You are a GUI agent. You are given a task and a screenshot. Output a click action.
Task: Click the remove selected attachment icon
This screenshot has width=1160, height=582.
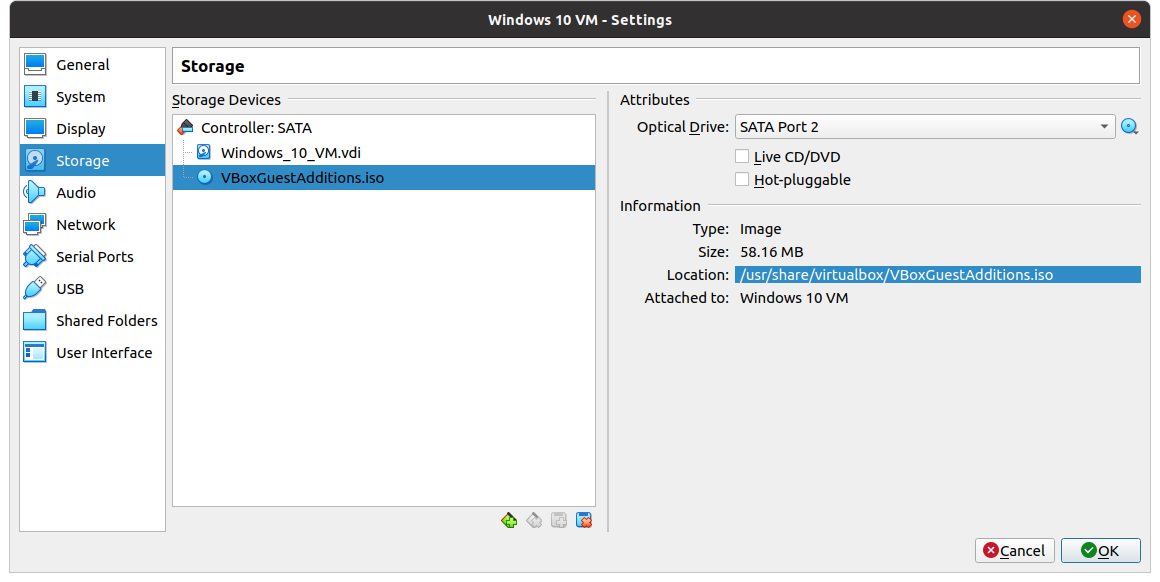pyautogui.click(x=584, y=521)
